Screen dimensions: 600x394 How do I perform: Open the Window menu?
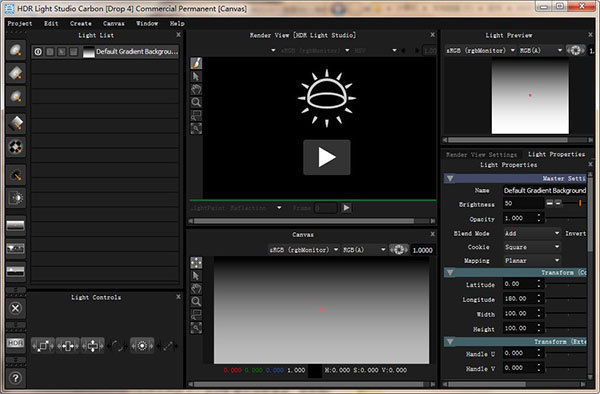tap(147, 23)
